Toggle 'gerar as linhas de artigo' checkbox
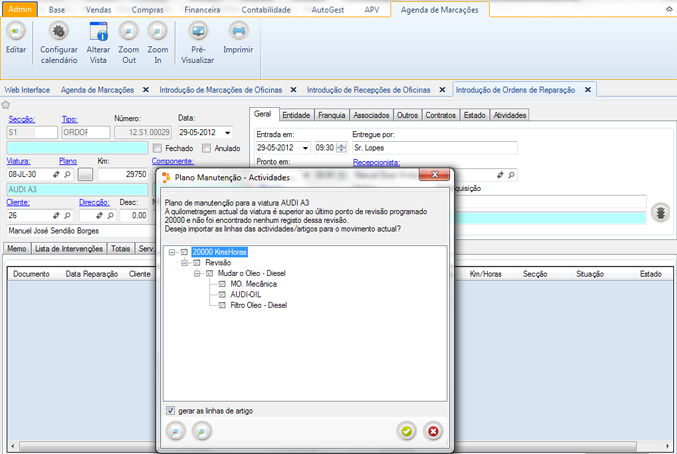 point(171,411)
